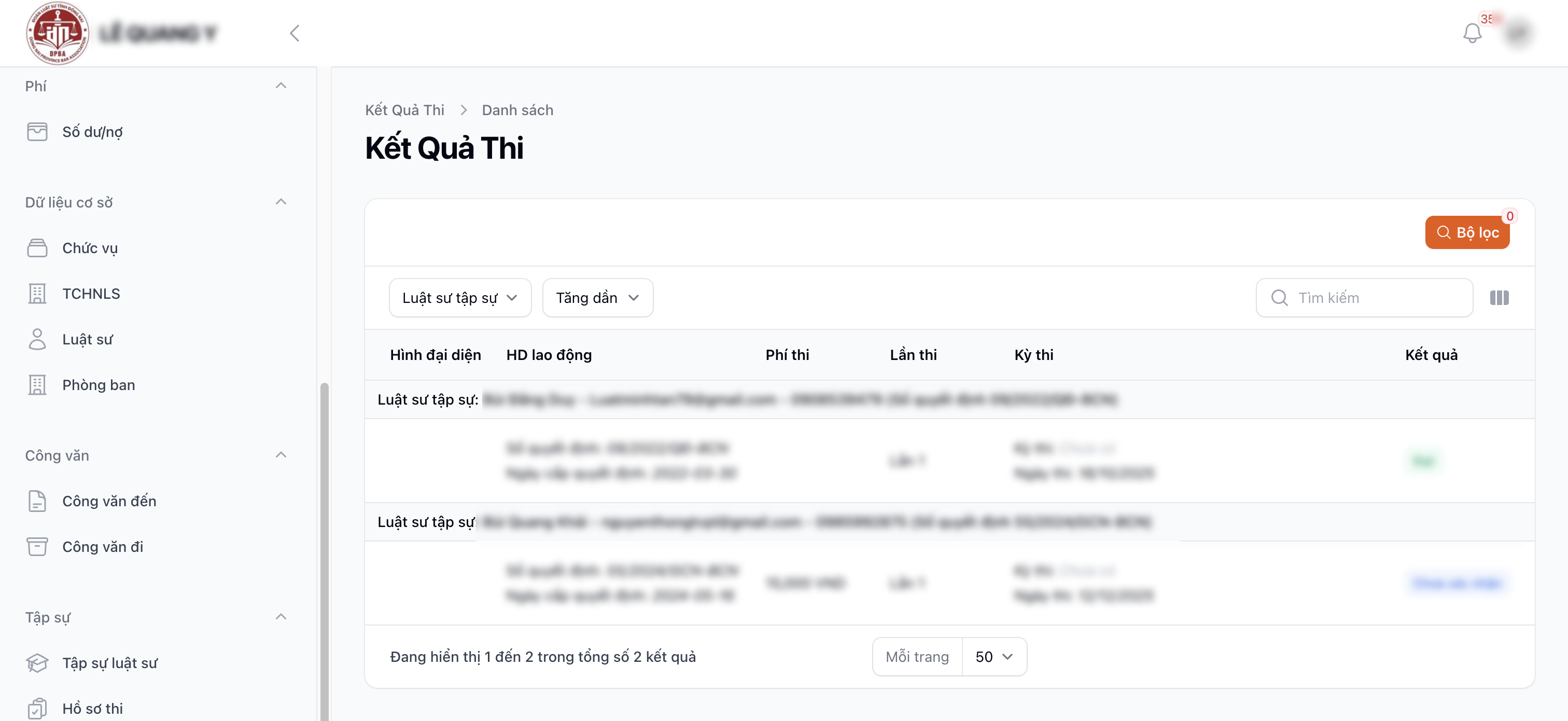The image size is (1568, 721).
Task: Collapse the sidebar with the back chevron
Action: (x=295, y=33)
